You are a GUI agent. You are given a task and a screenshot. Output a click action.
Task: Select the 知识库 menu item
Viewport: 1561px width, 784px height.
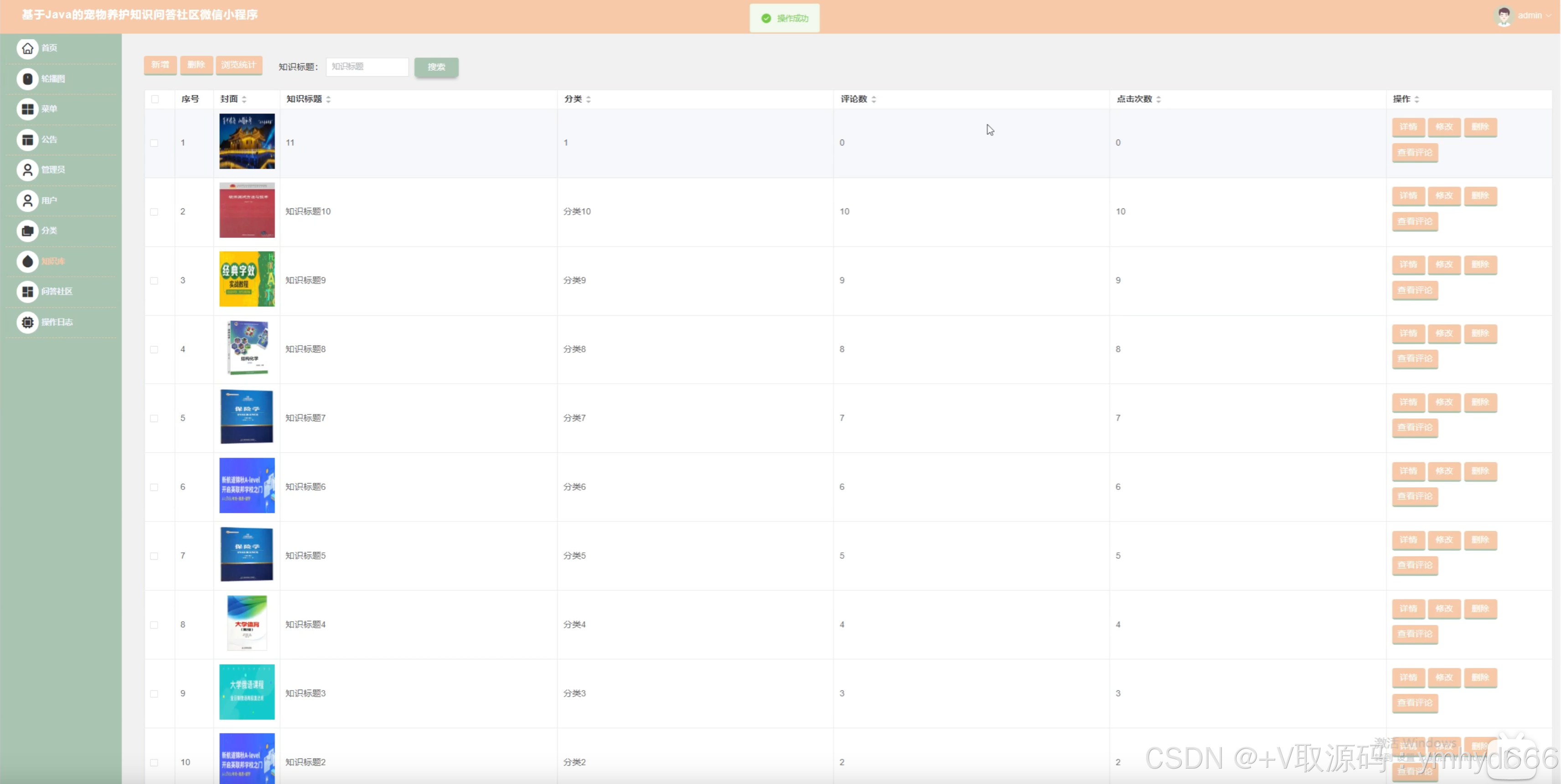[x=53, y=261]
